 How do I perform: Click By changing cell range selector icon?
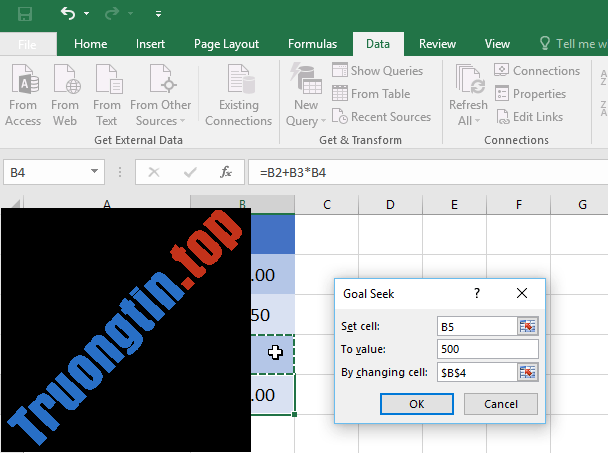(527, 372)
